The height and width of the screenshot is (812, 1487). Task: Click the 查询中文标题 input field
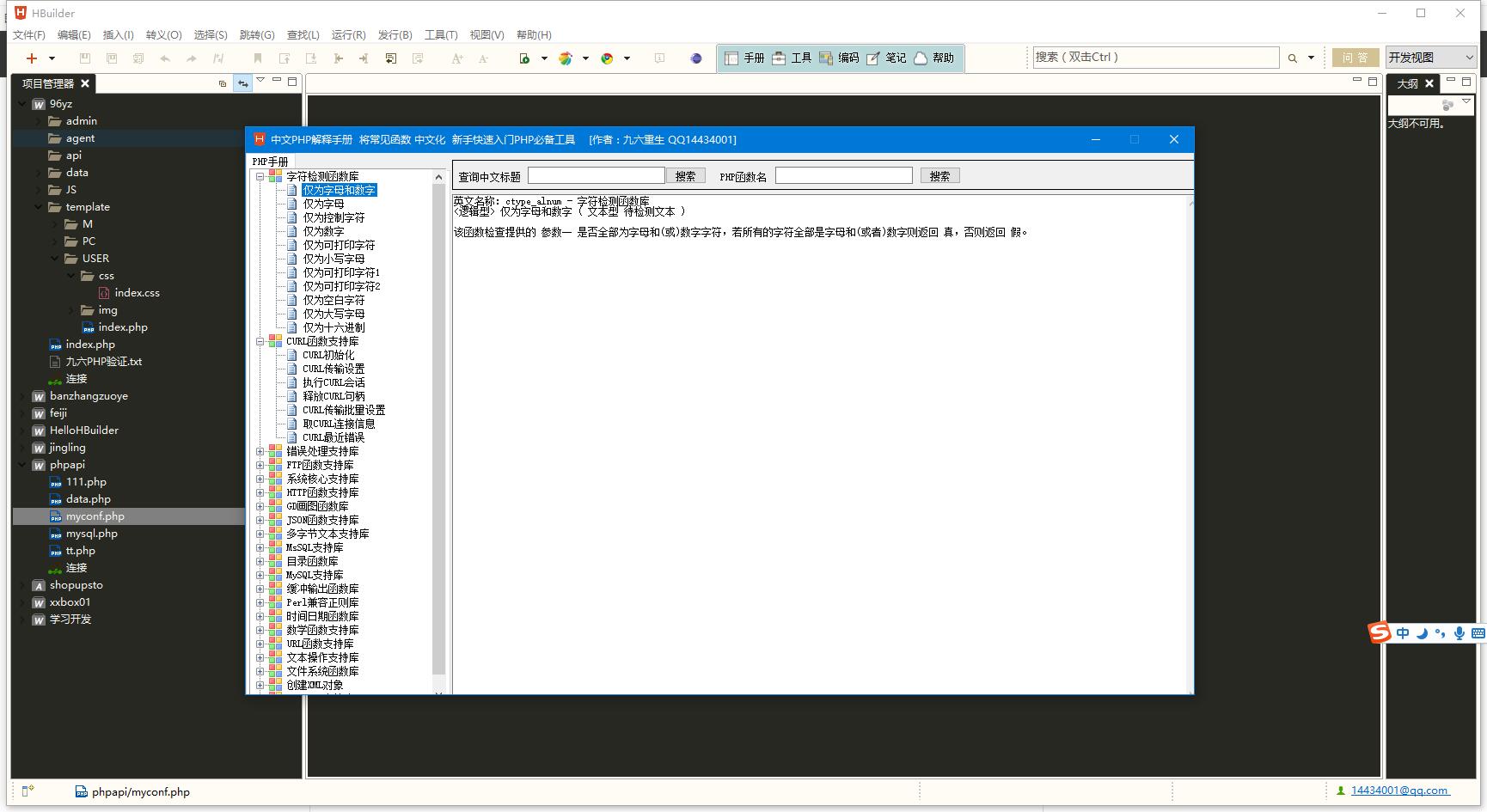pyautogui.click(x=596, y=175)
